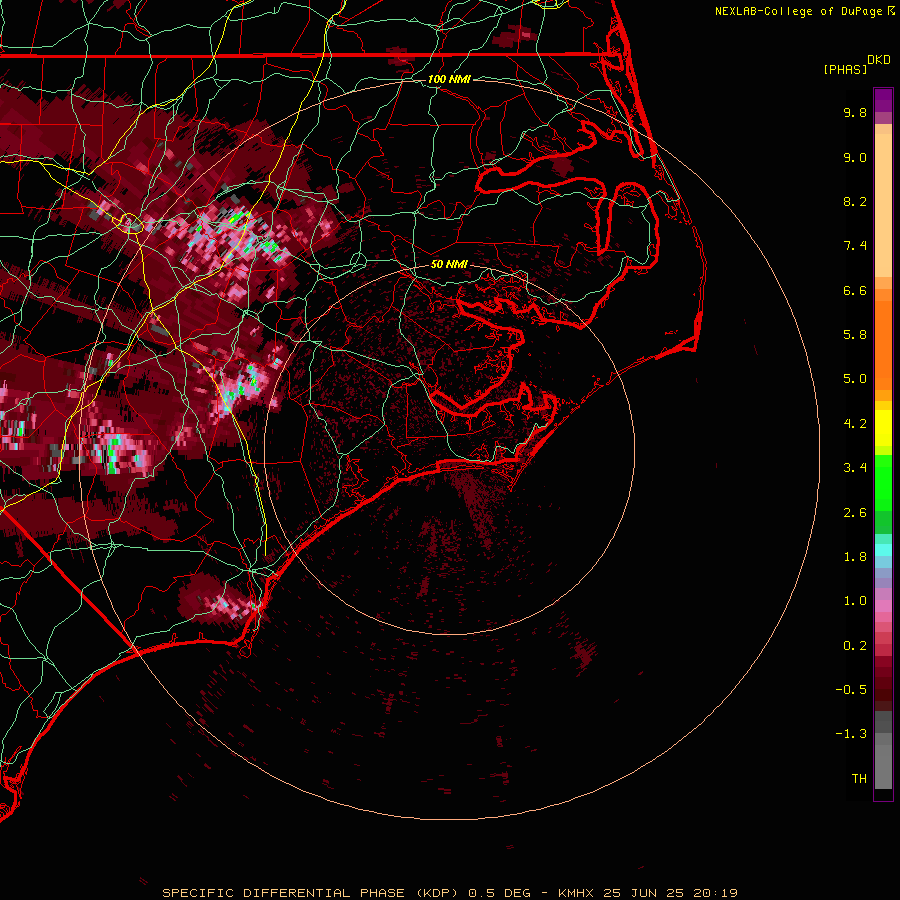Click the NEXLAB-College of DuPage header text

pos(799,11)
